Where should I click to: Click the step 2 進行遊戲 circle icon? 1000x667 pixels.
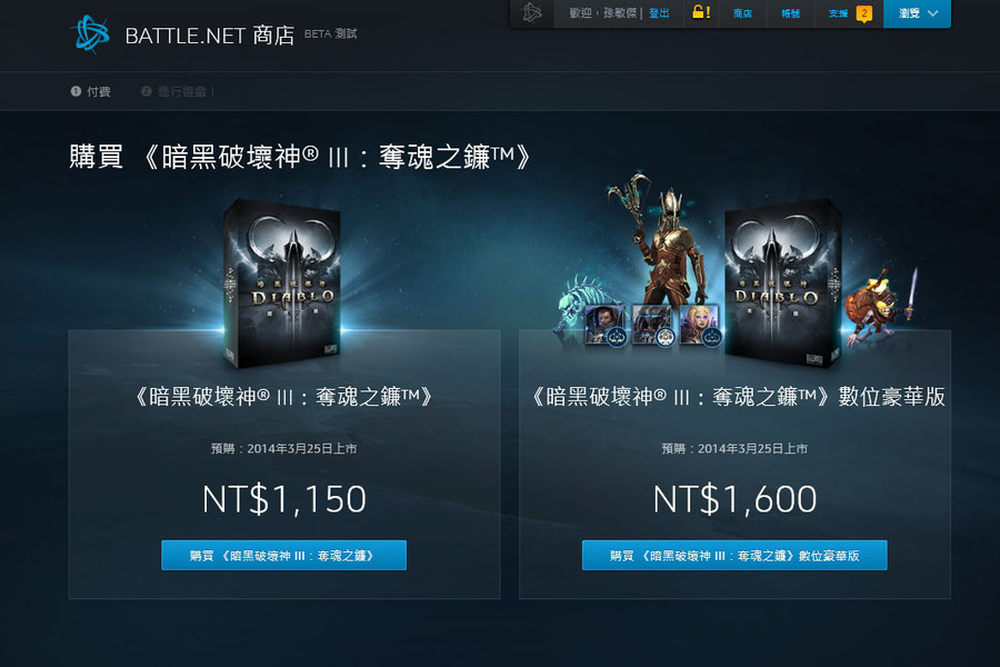[x=146, y=91]
